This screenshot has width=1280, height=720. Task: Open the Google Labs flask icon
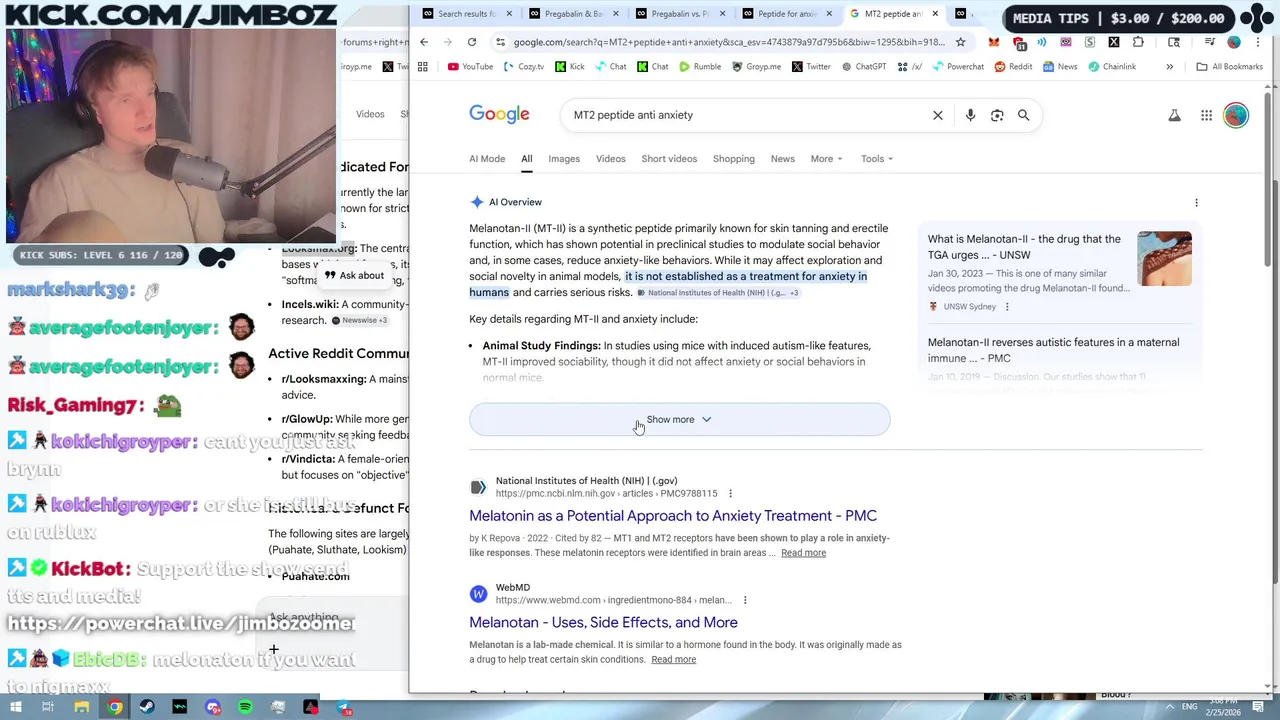click(1175, 115)
